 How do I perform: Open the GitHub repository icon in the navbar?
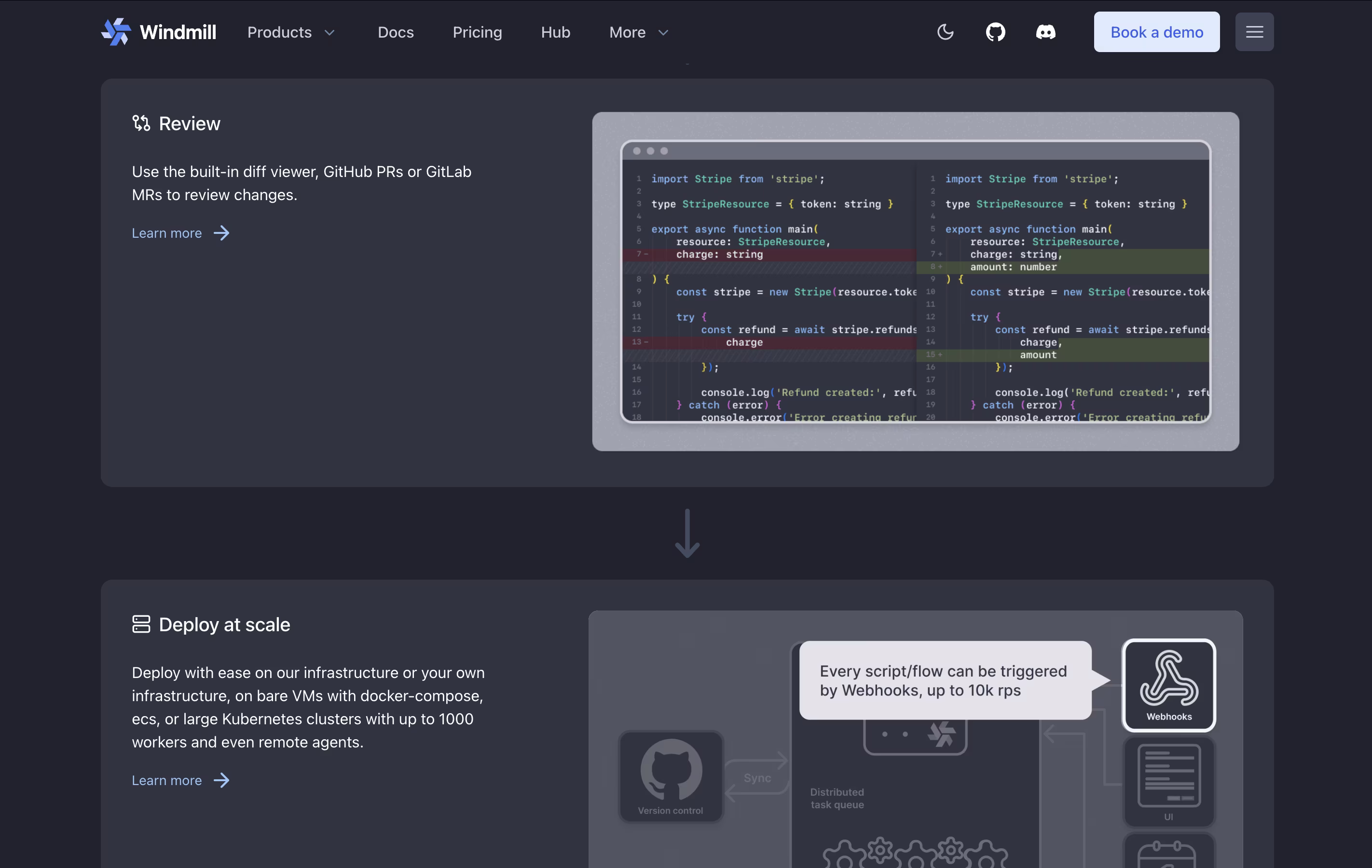tap(995, 32)
